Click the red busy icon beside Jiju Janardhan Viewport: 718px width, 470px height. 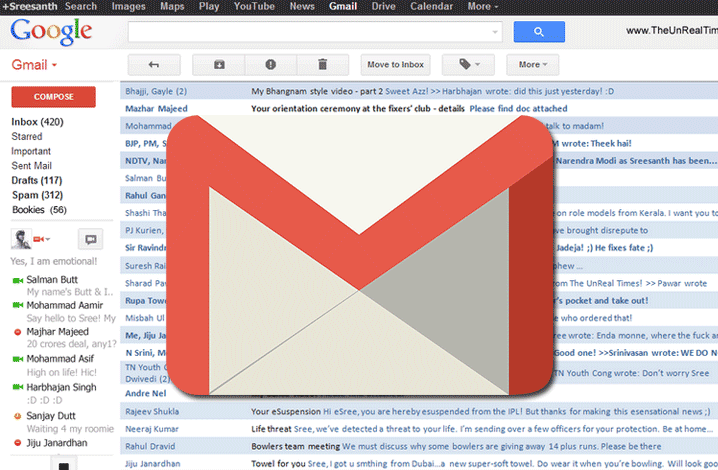pos(18,443)
